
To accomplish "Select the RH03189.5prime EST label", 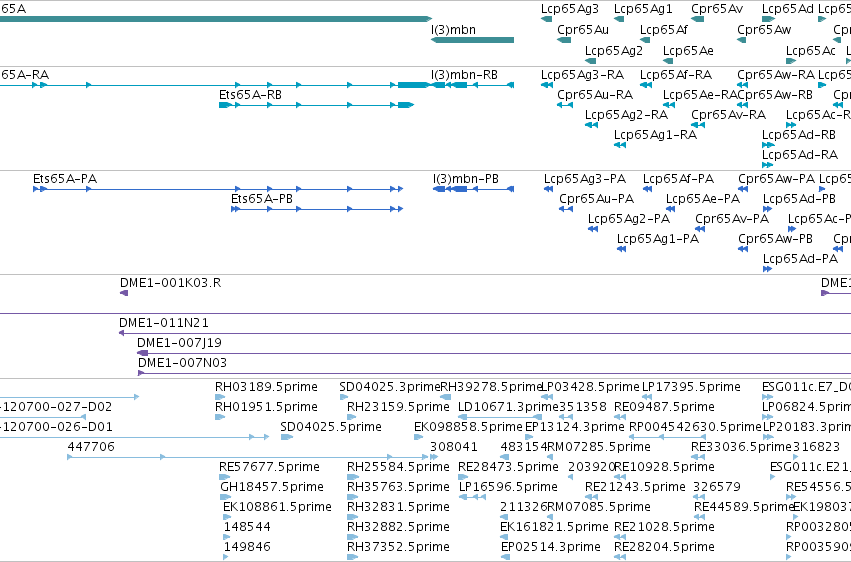I will tap(266, 387).
